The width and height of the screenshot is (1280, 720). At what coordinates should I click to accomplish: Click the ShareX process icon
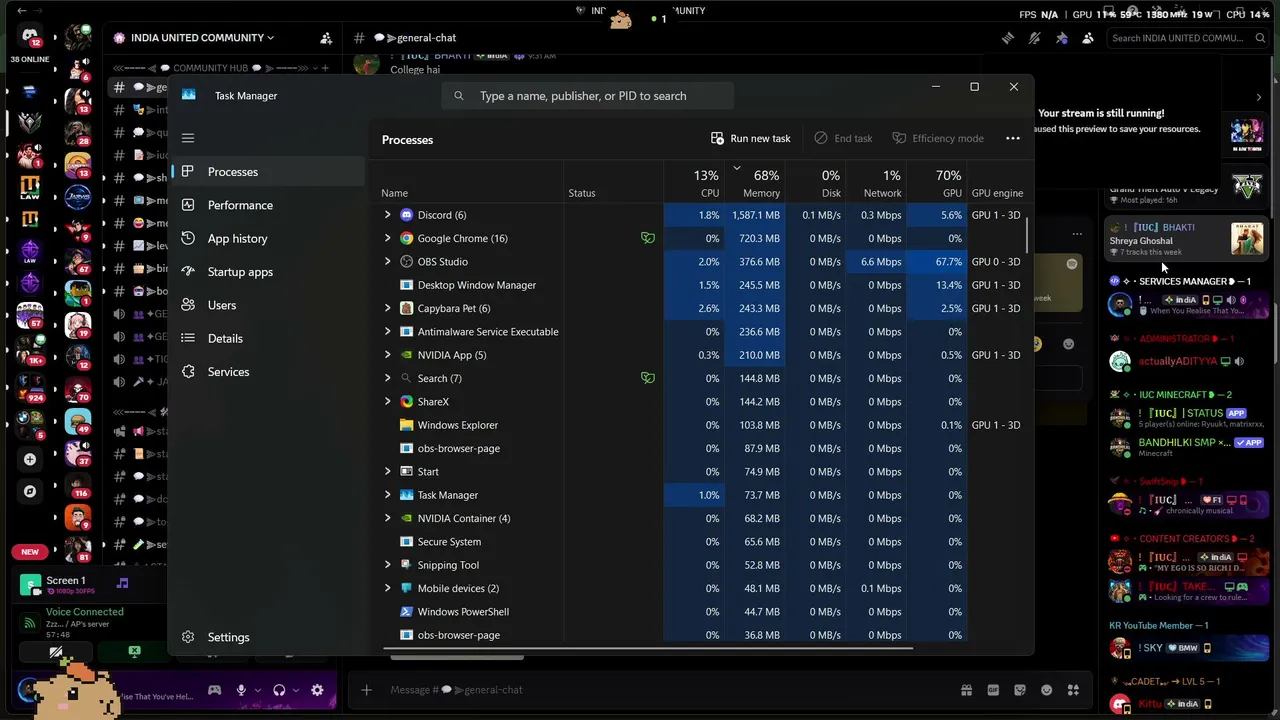(406, 402)
